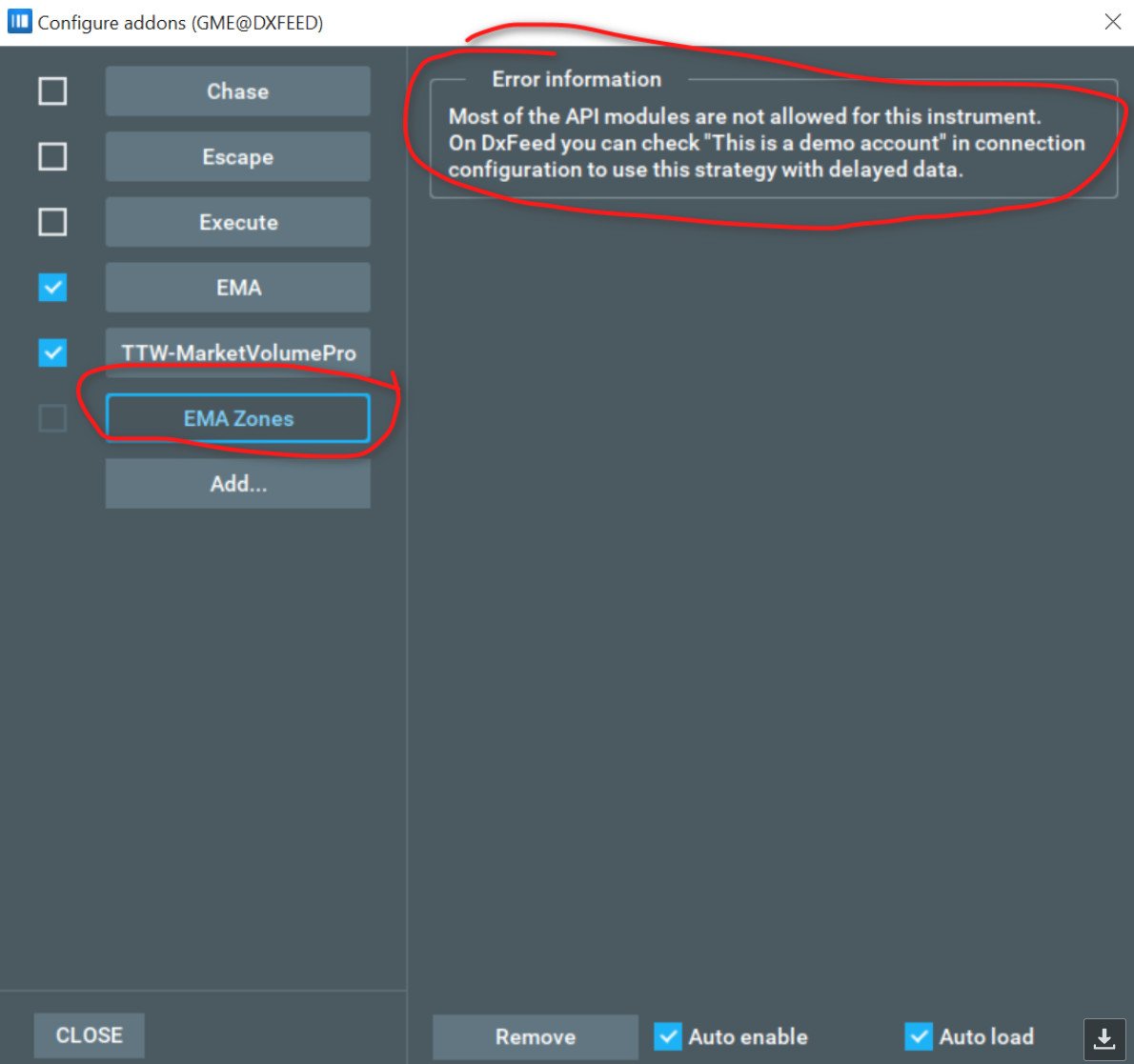Uncheck the TTW-MarketVolumePro checkbox
1134x1064 pixels.
[x=52, y=352]
